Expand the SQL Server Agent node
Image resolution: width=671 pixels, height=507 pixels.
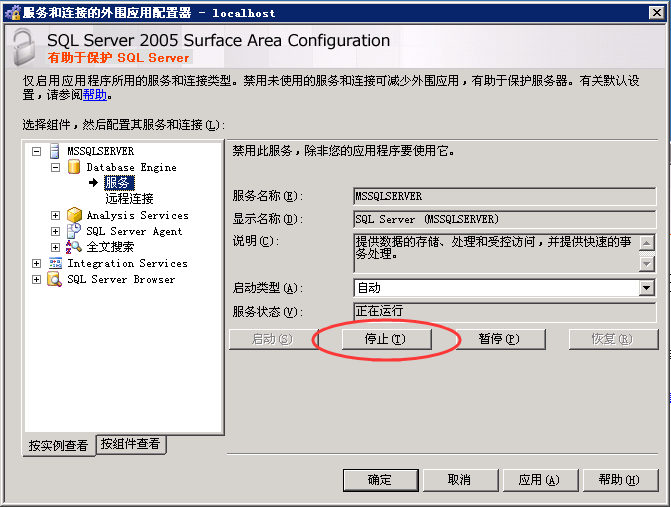(x=55, y=231)
